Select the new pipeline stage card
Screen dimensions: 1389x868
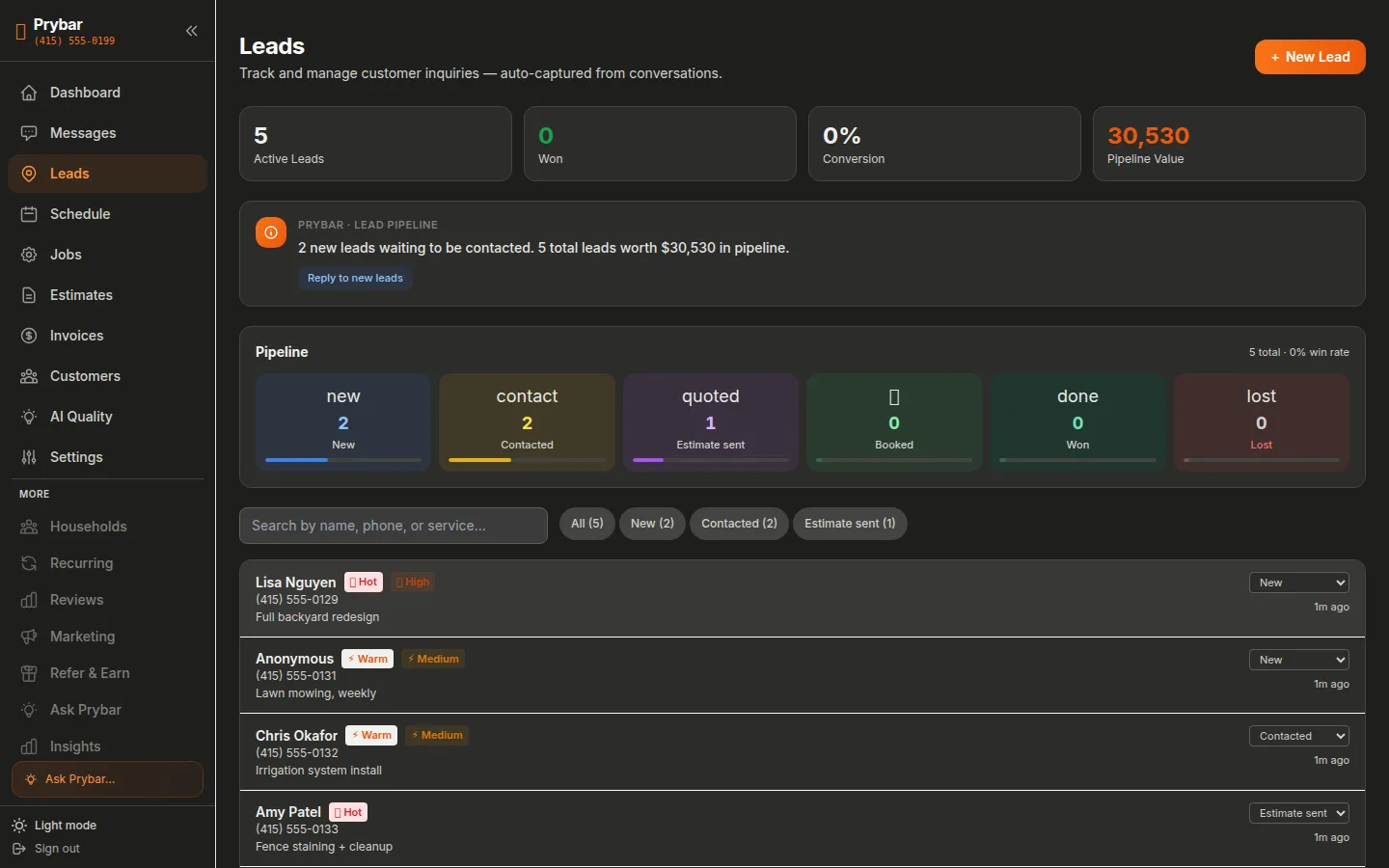[x=343, y=422]
